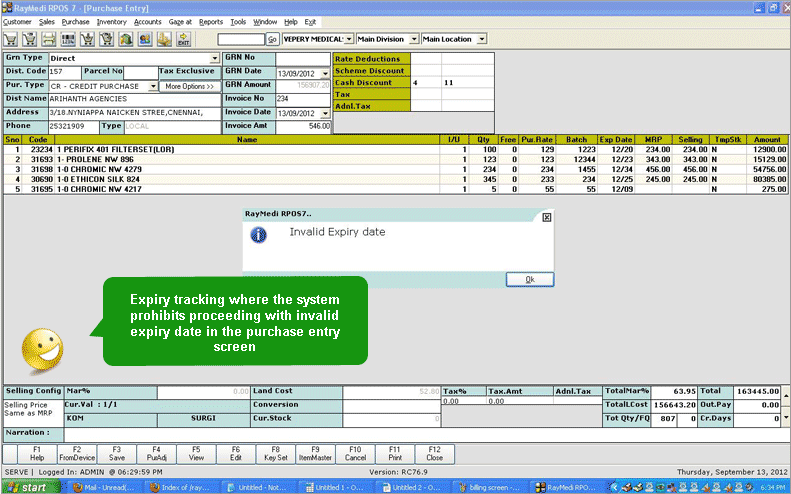Switch to Mail - Unread taskbar item
791x494 pixels.
[x=104, y=487]
